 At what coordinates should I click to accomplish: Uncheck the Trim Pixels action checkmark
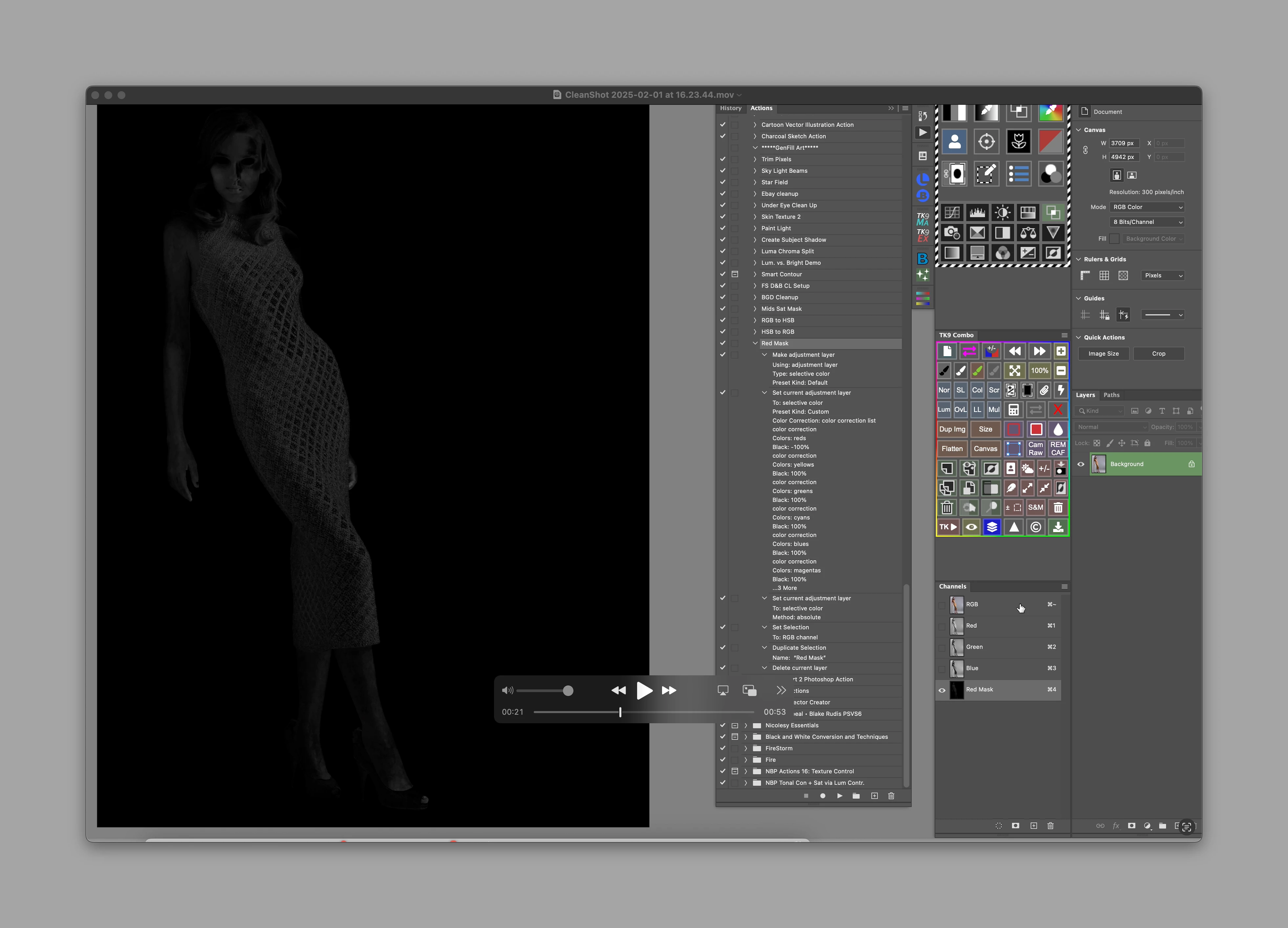point(722,159)
